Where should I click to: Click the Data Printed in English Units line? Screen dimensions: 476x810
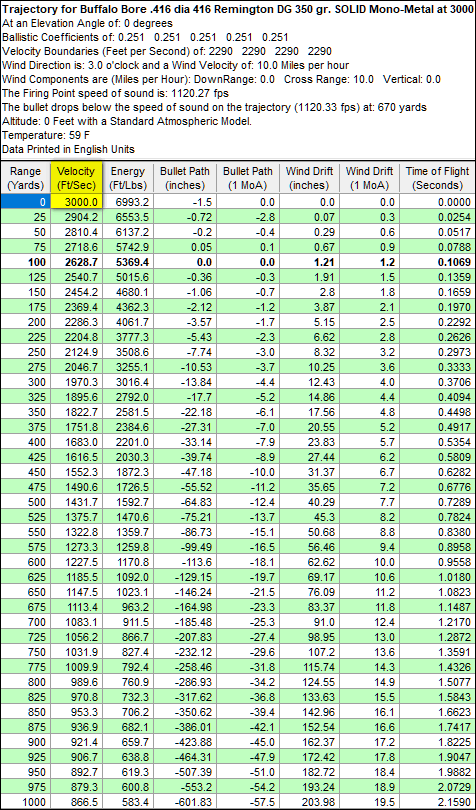tap(68, 149)
